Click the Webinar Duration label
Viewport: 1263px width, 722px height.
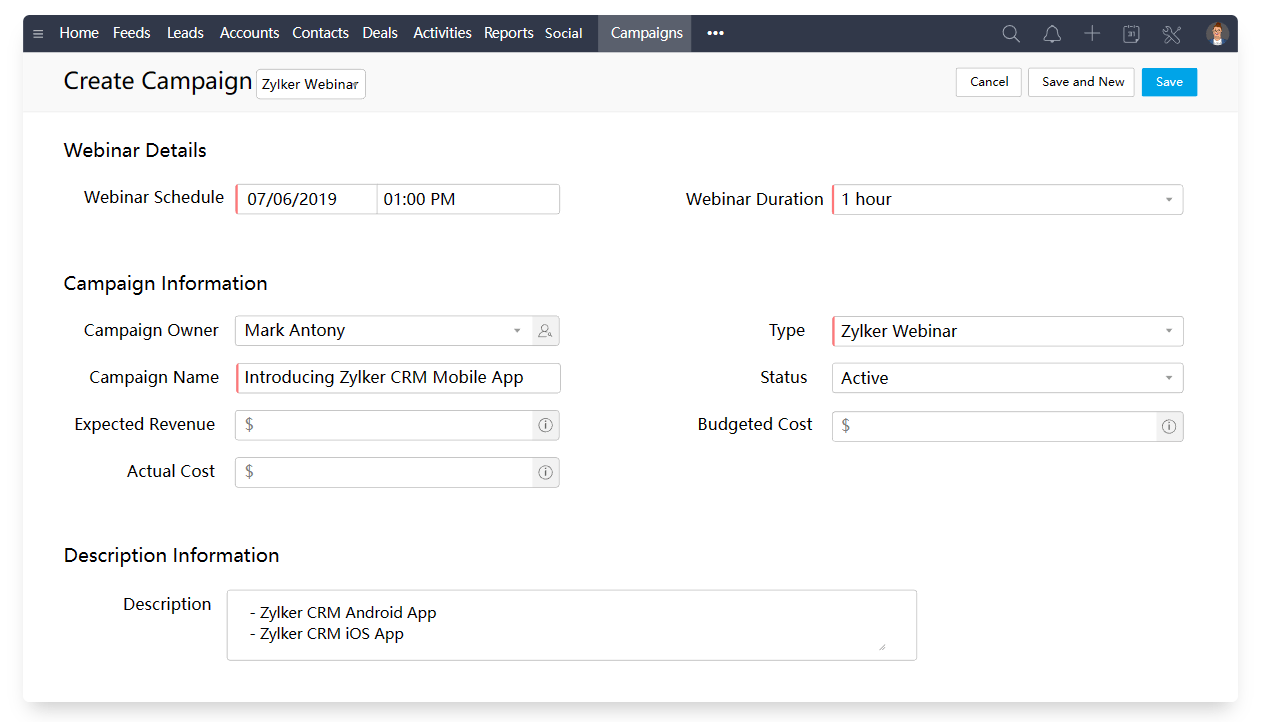coord(755,199)
